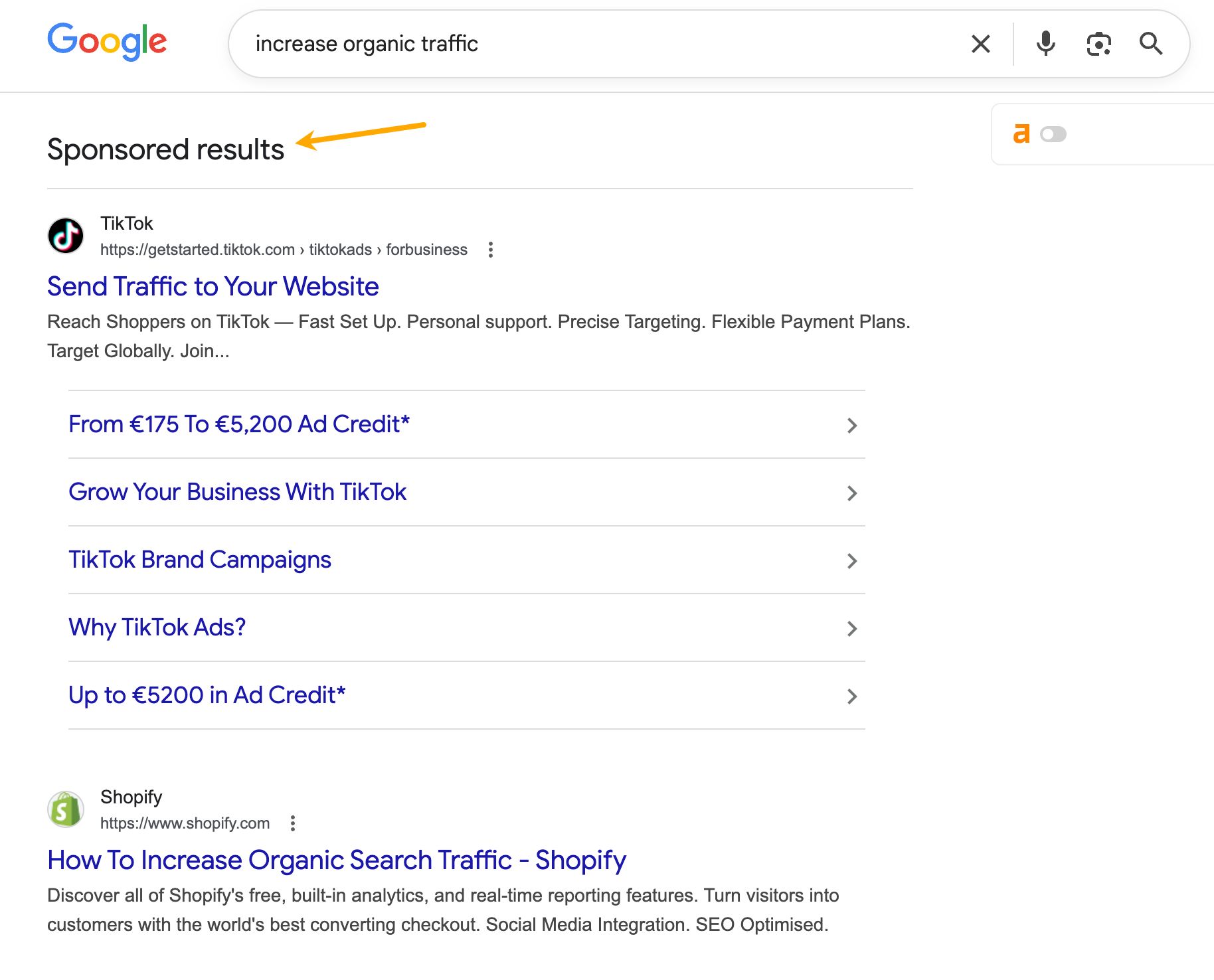Clear the search query with the X icon
The width and height of the screenshot is (1214, 980).
tap(980, 44)
